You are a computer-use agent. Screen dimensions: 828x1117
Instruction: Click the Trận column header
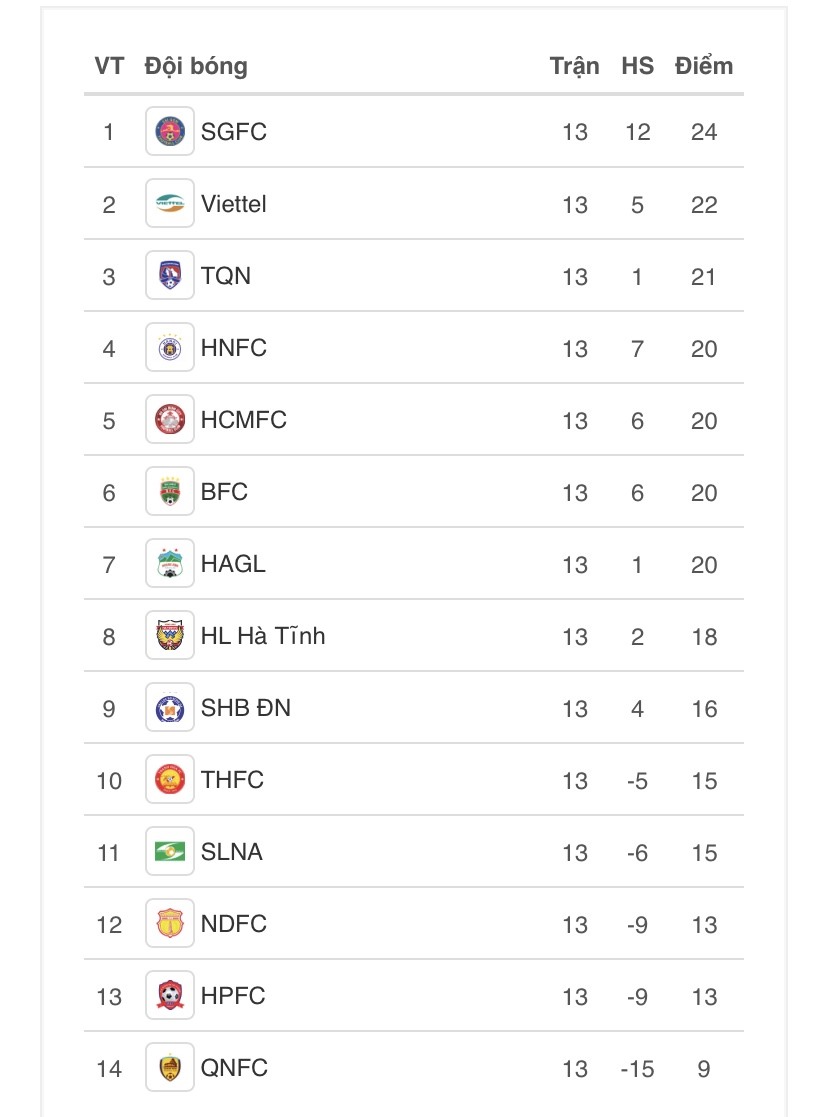tap(574, 66)
